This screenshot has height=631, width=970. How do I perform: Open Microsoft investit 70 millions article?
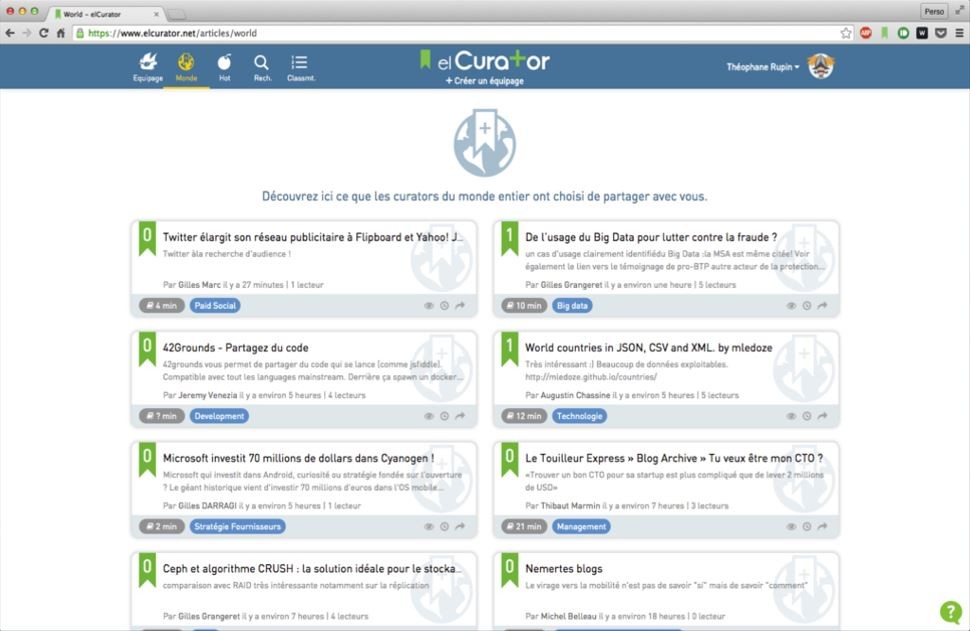pos(298,458)
